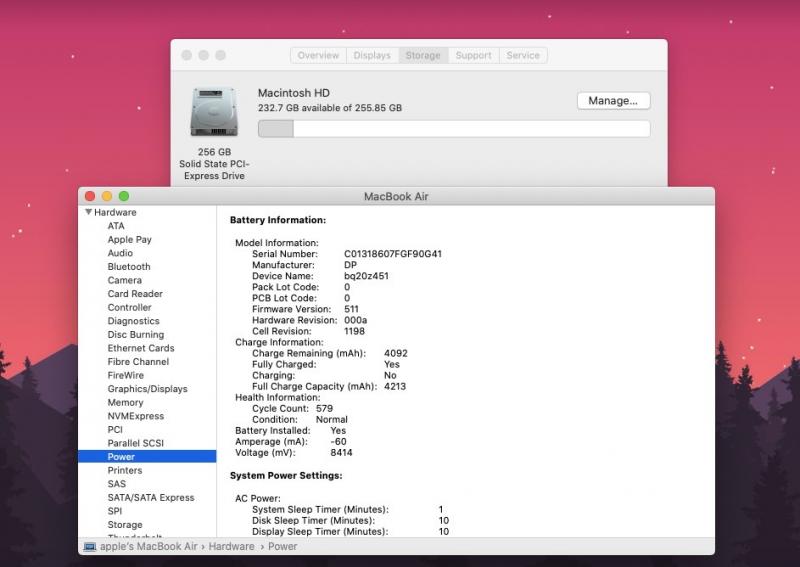Minimize the MacBook Air window using the yellow button

107,196
